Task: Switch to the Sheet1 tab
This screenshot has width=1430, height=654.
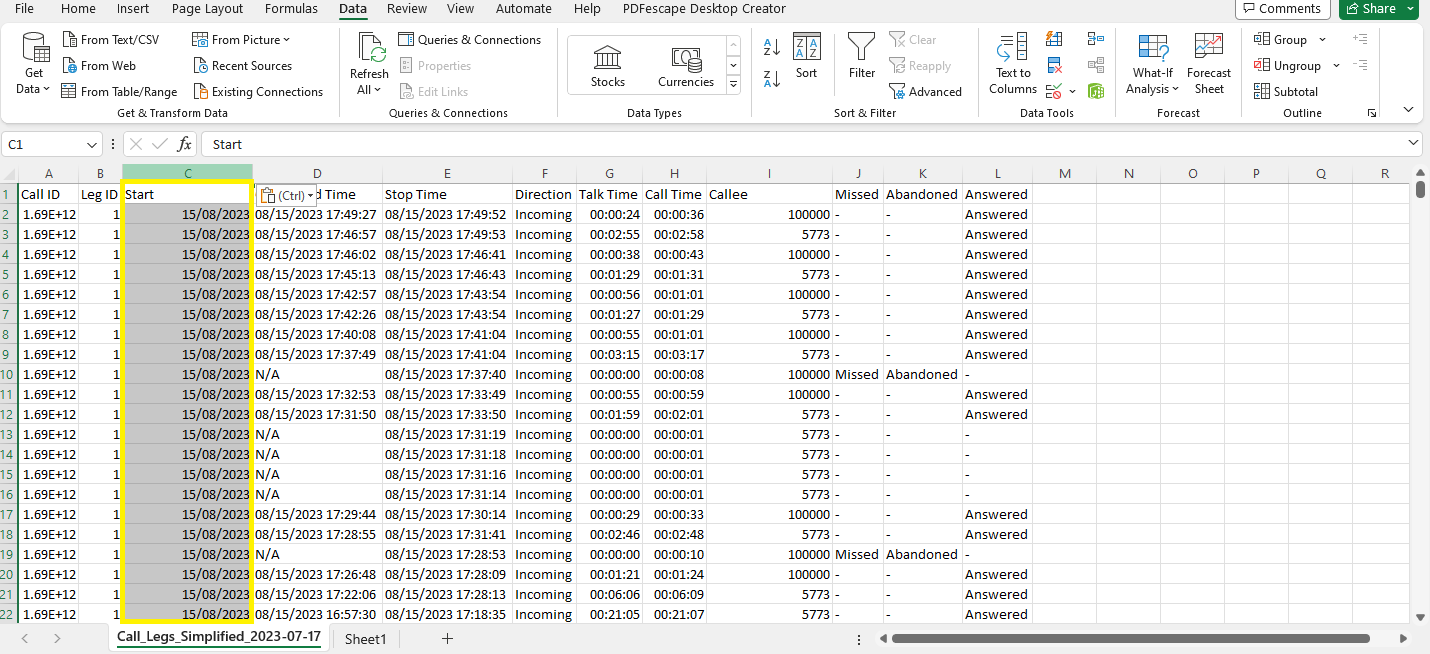Action: [365, 638]
